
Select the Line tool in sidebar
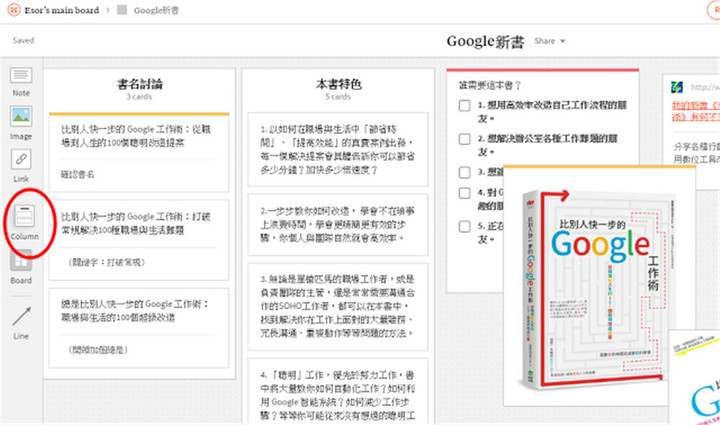21,323
